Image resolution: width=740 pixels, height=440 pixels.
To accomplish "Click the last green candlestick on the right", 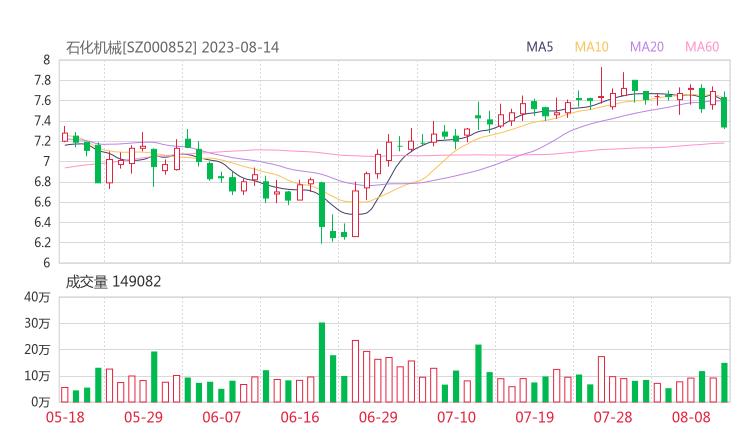I will pos(724,112).
